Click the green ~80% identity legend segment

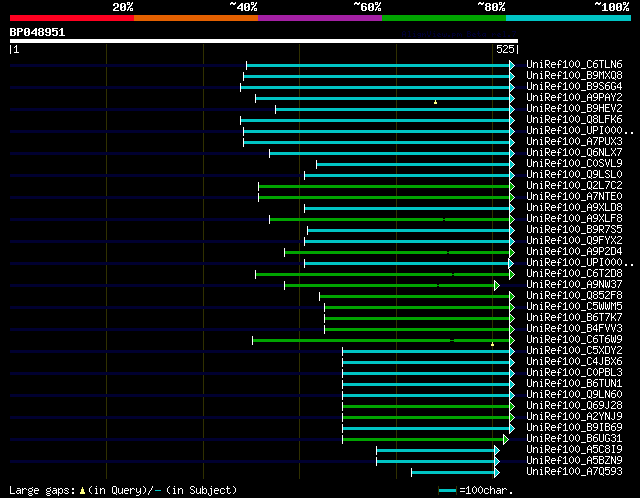click(444, 18)
